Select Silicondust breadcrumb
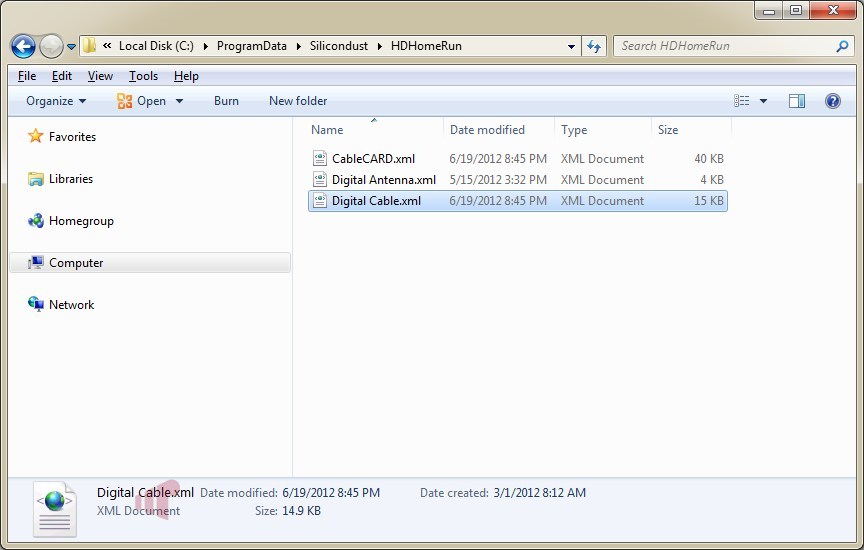This screenshot has height=550, width=864. pos(339,46)
